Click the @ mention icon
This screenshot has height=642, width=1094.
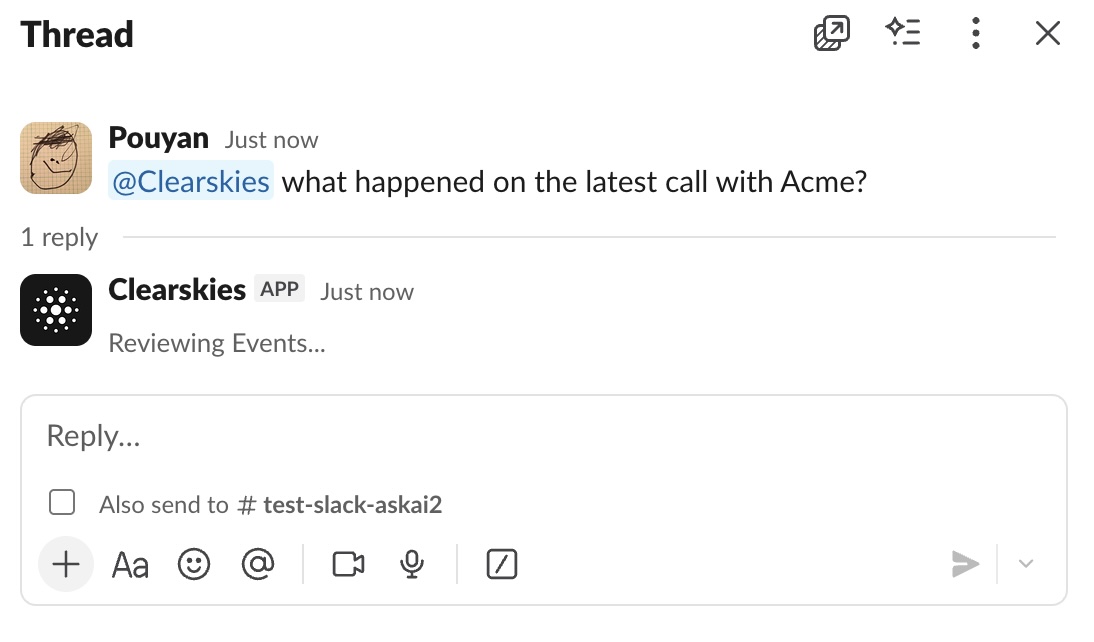[257, 565]
